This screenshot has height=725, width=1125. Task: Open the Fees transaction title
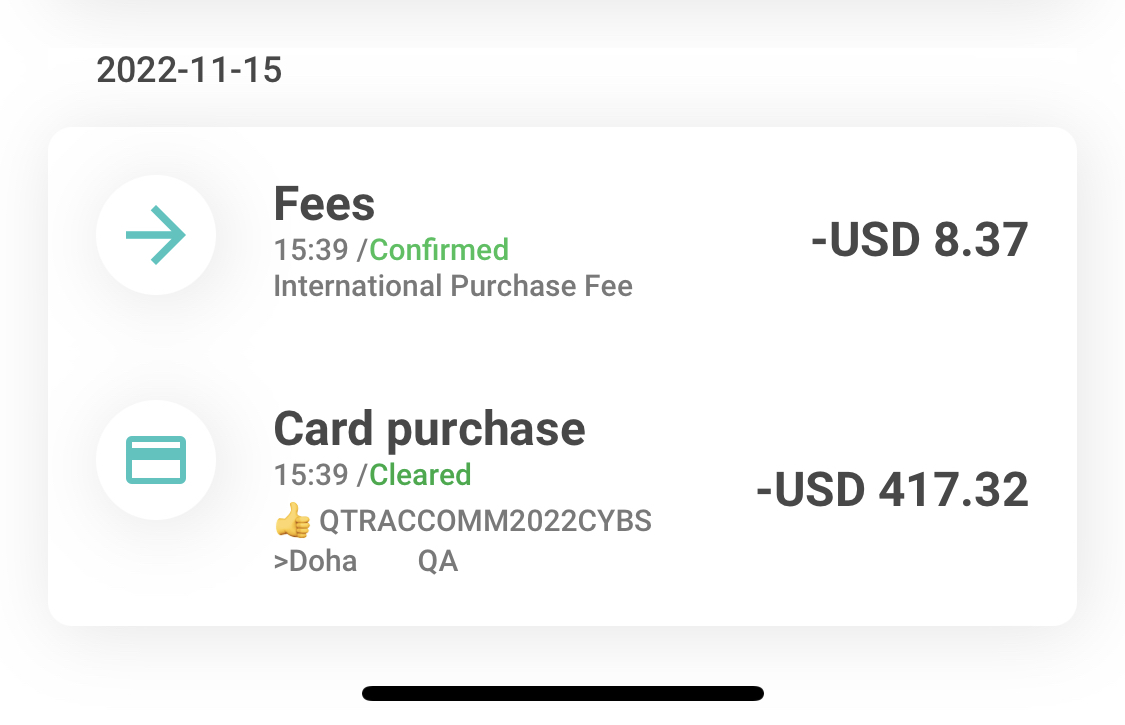coord(324,205)
